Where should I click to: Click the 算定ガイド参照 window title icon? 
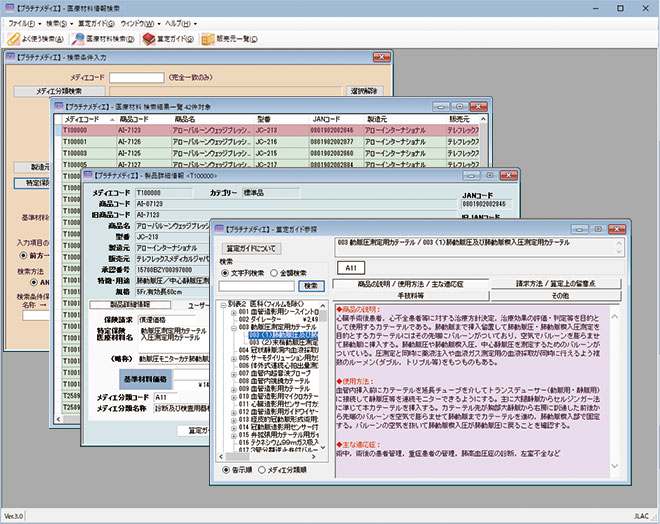(x=219, y=229)
